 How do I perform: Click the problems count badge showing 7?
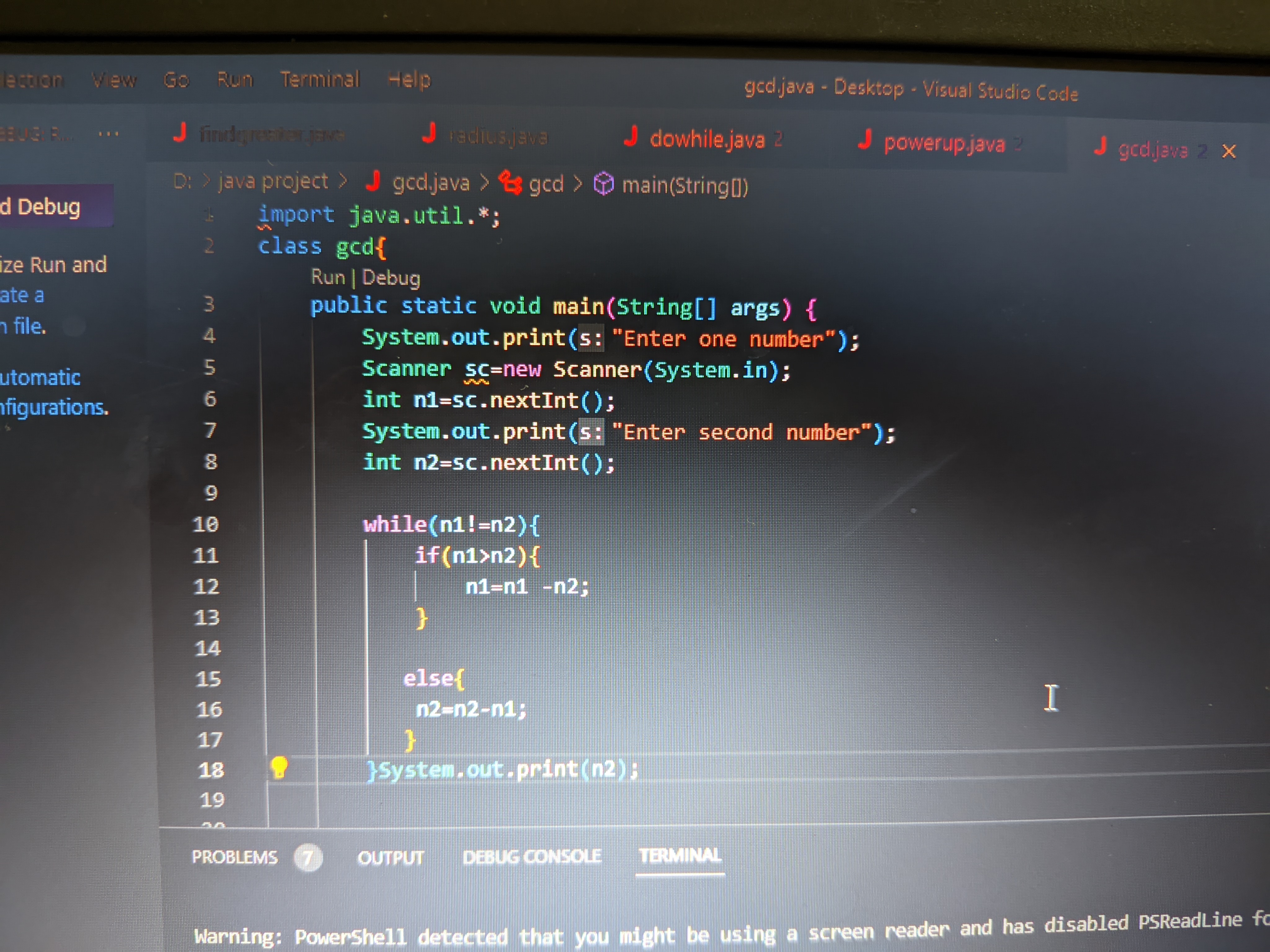[x=308, y=858]
